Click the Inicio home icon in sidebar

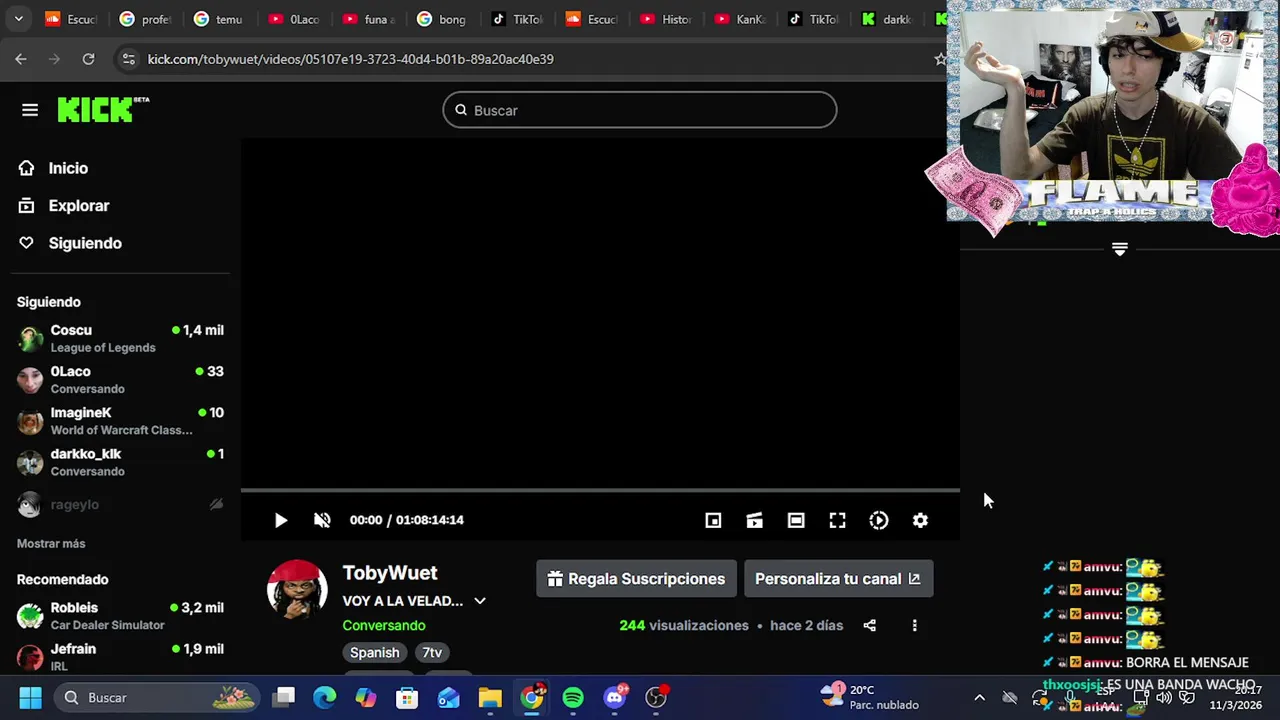[27, 168]
